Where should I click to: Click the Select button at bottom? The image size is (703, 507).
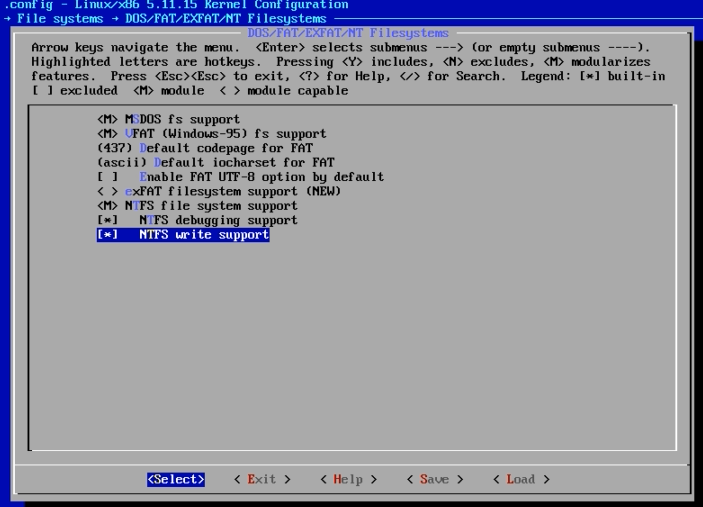pos(176,479)
